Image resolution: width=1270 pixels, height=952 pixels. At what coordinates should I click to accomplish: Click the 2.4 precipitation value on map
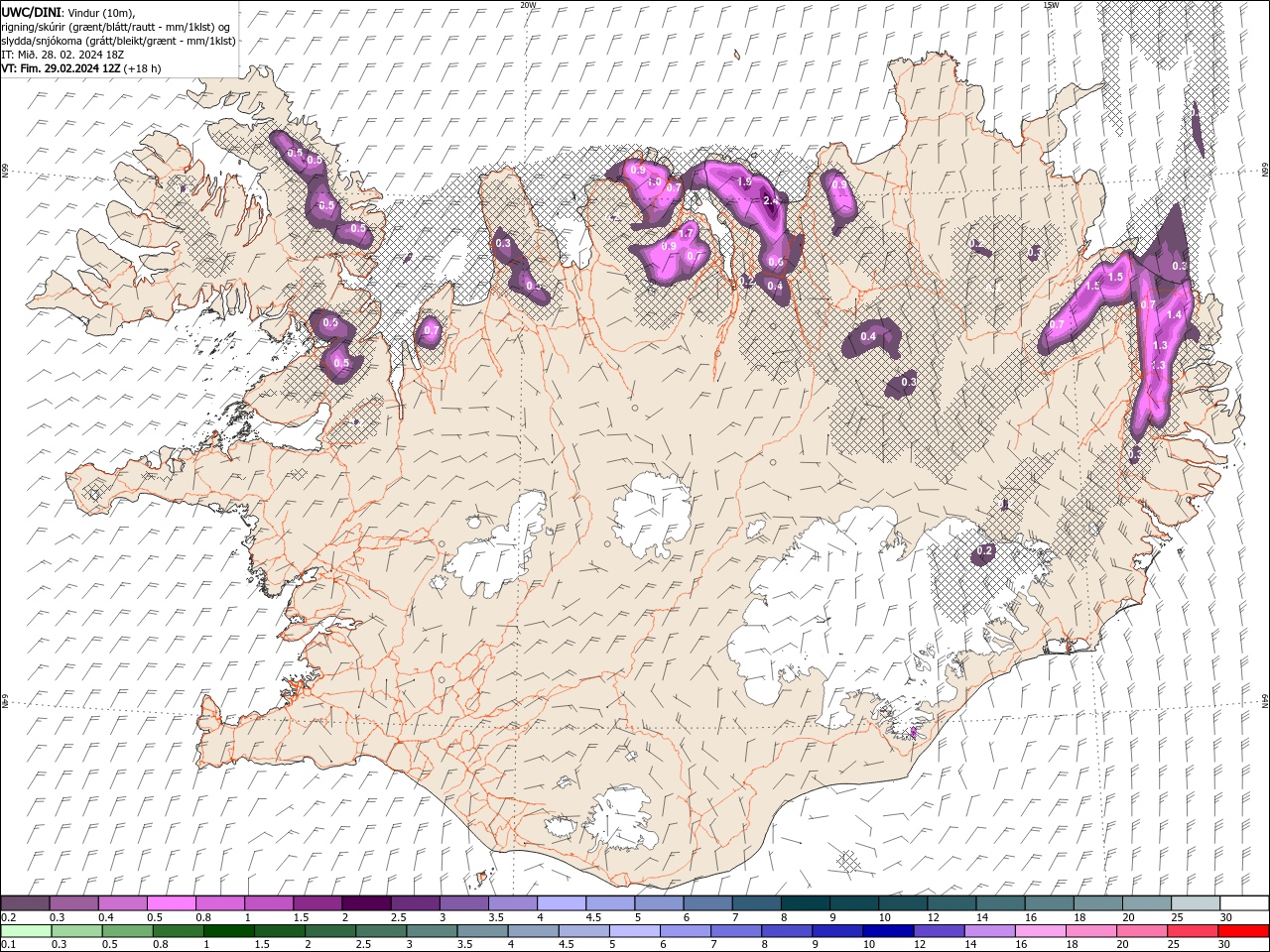771,201
